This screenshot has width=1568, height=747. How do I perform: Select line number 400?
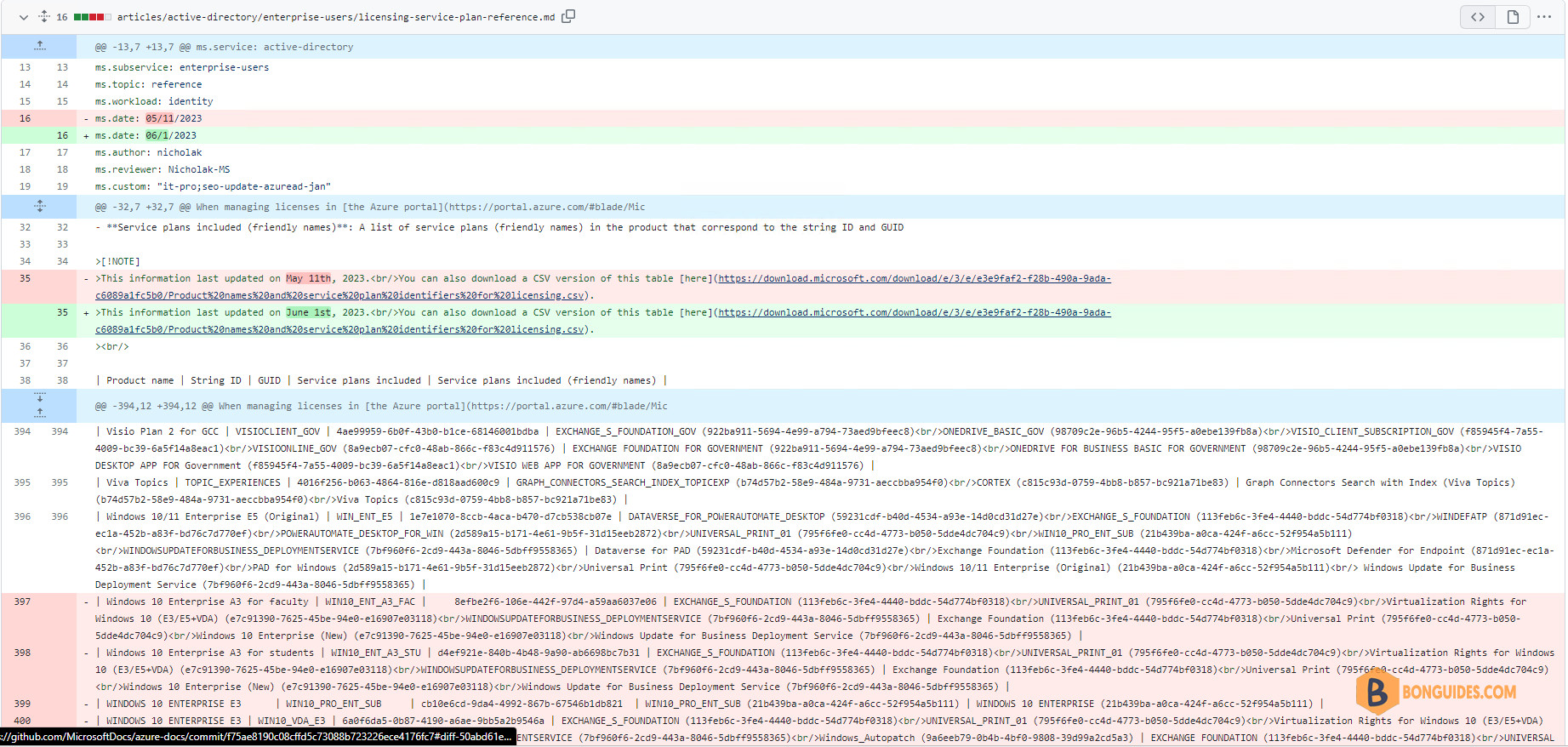coord(22,721)
